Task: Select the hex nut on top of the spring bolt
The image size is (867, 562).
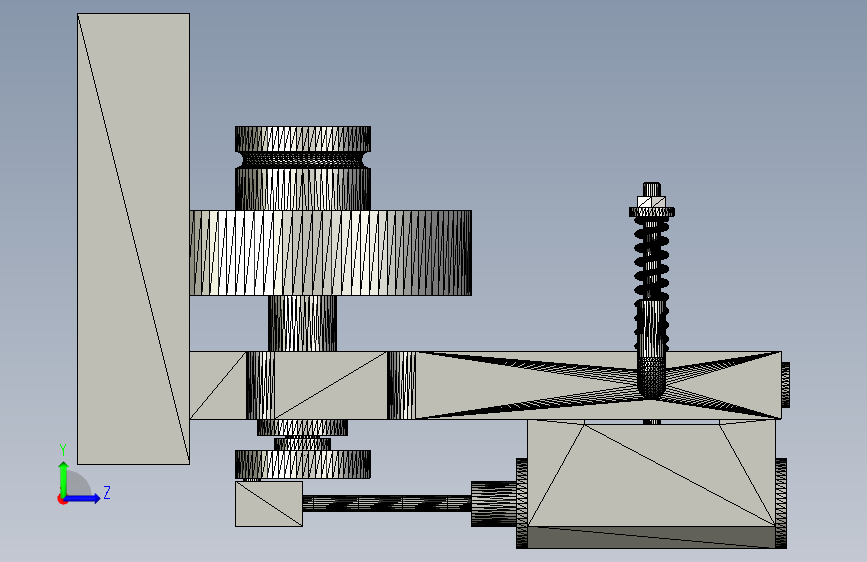Action: tap(651, 202)
